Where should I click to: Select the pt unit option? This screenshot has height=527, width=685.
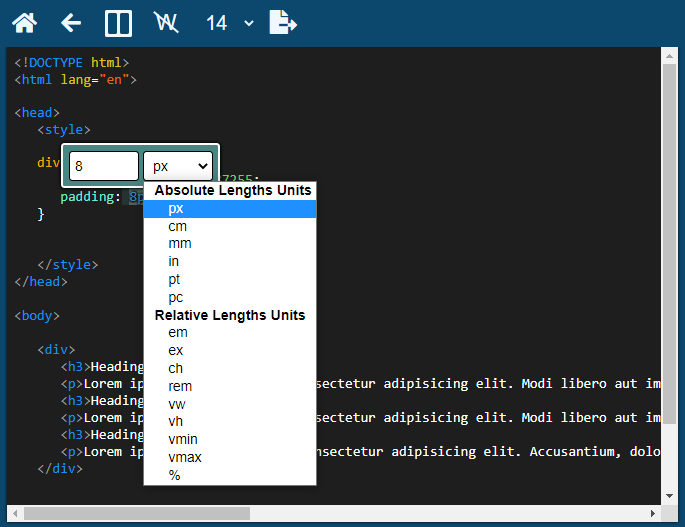point(230,279)
